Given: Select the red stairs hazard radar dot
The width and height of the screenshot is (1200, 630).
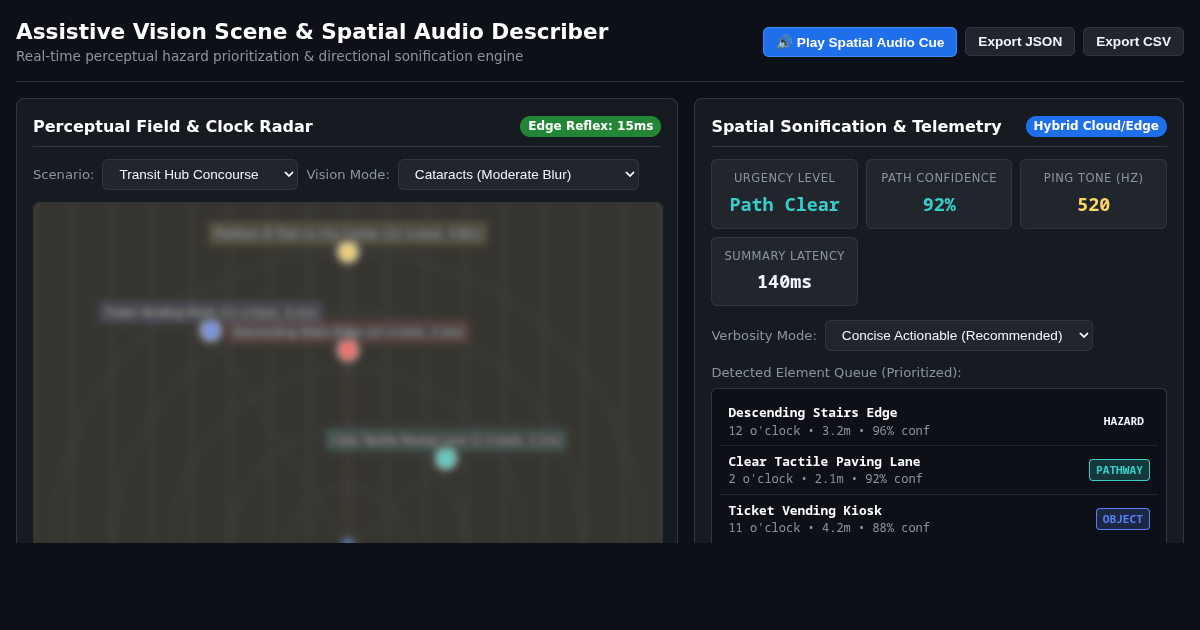Looking at the screenshot, I should [348, 350].
